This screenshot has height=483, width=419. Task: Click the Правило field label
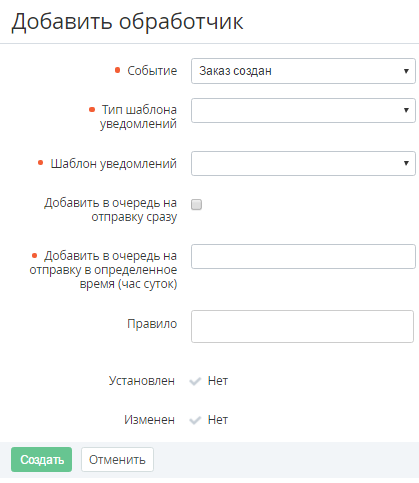tap(152, 324)
